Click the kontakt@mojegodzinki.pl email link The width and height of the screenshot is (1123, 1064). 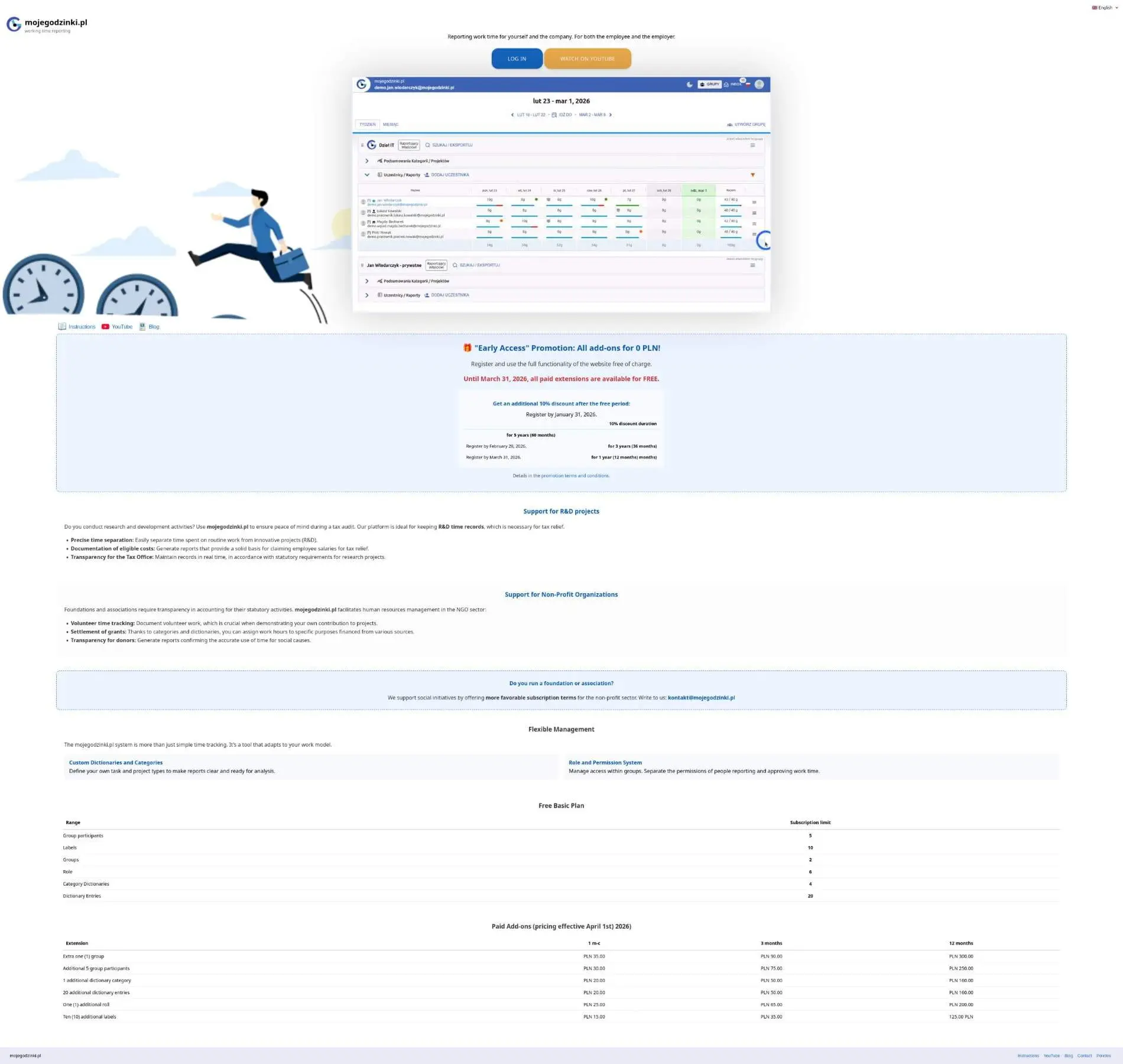click(x=701, y=698)
